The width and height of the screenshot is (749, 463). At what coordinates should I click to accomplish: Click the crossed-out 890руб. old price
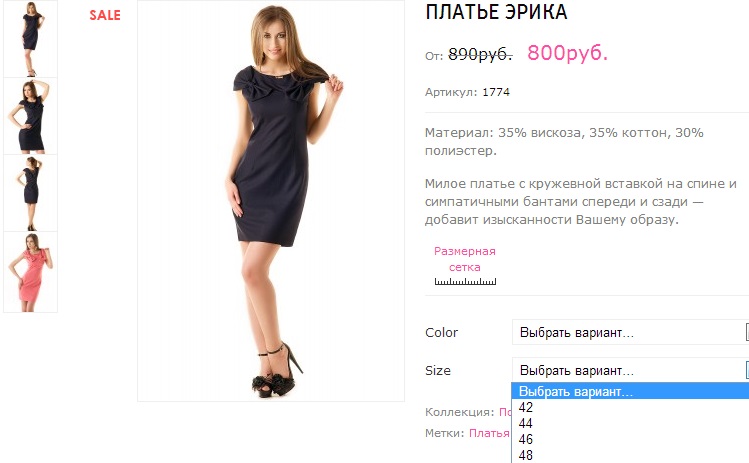(480, 54)
